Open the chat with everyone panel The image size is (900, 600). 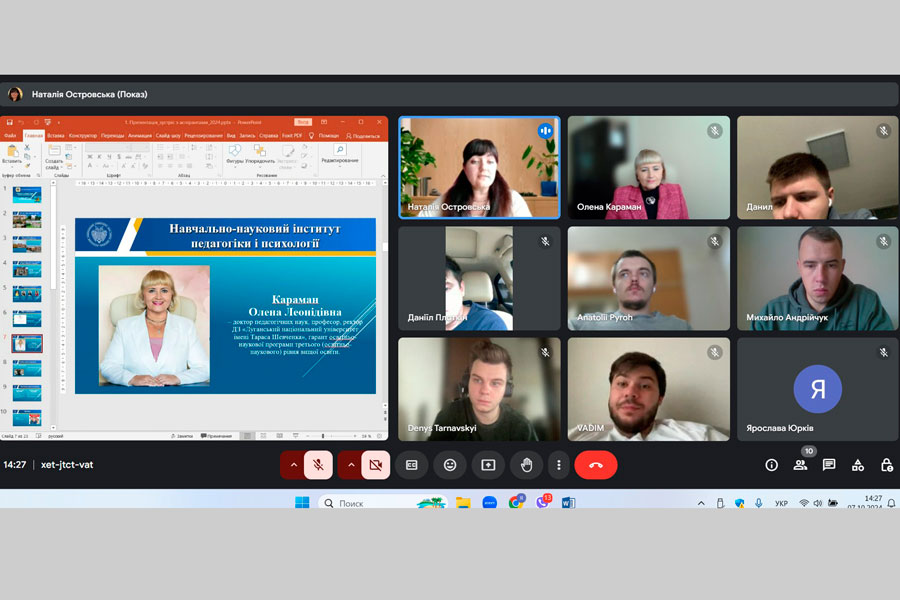tap(829, 465)
